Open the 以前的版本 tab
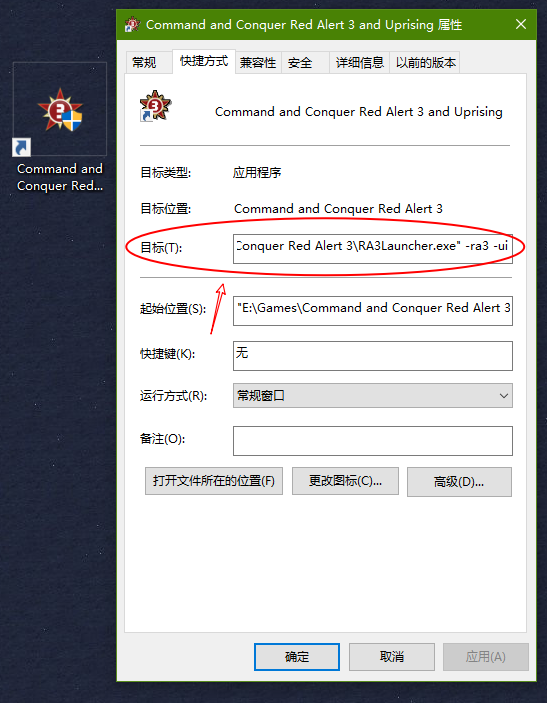This screenshot has height=703, width=547. (x=425, y=62)
